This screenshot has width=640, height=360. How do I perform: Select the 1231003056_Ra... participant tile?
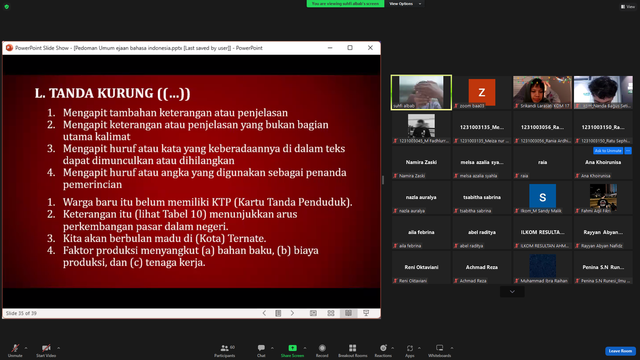[x=542, y=127]
